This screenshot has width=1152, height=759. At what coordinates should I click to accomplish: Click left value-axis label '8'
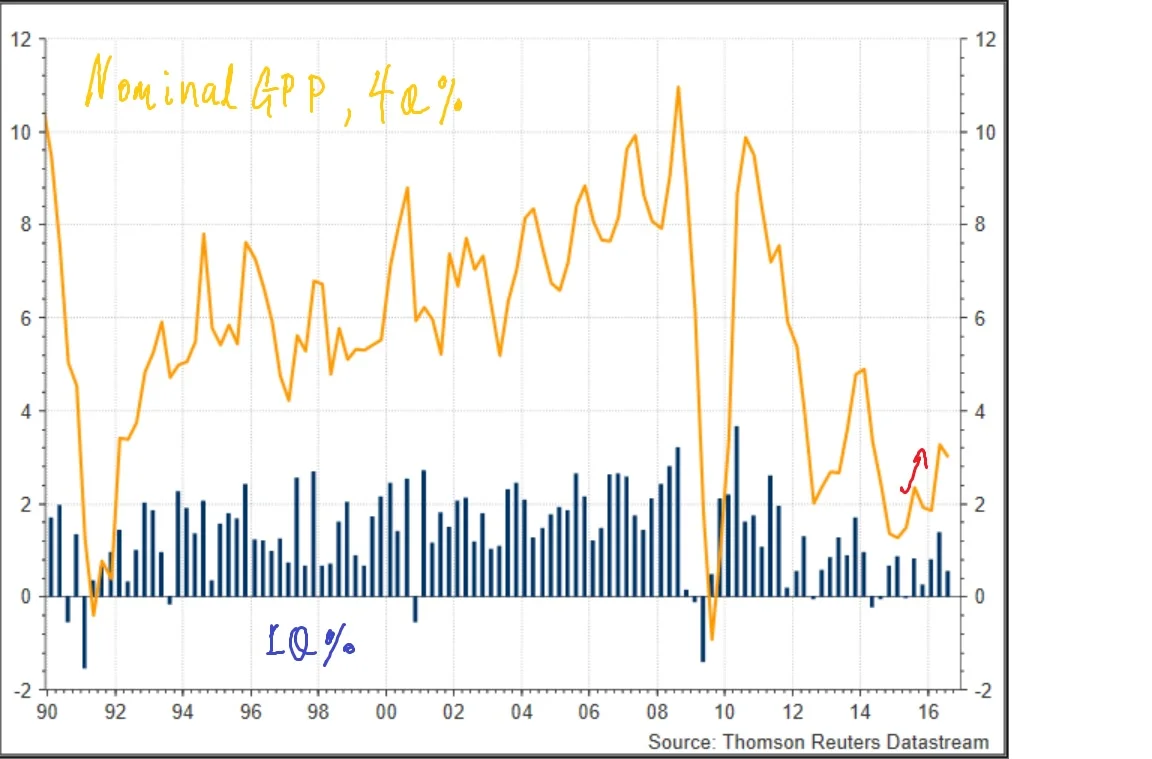click(x=26, y=225)
